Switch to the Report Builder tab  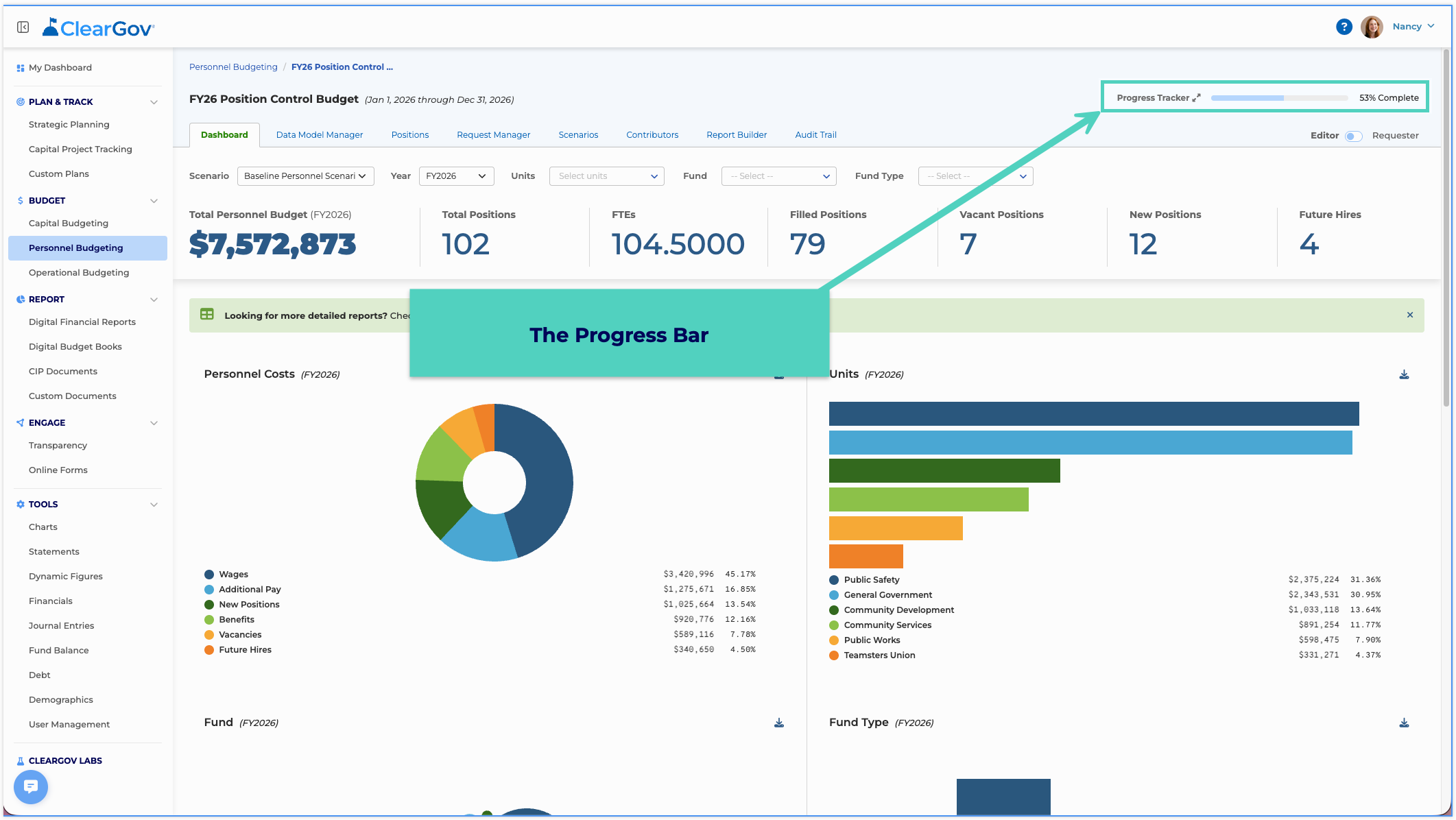coord(737,135)
